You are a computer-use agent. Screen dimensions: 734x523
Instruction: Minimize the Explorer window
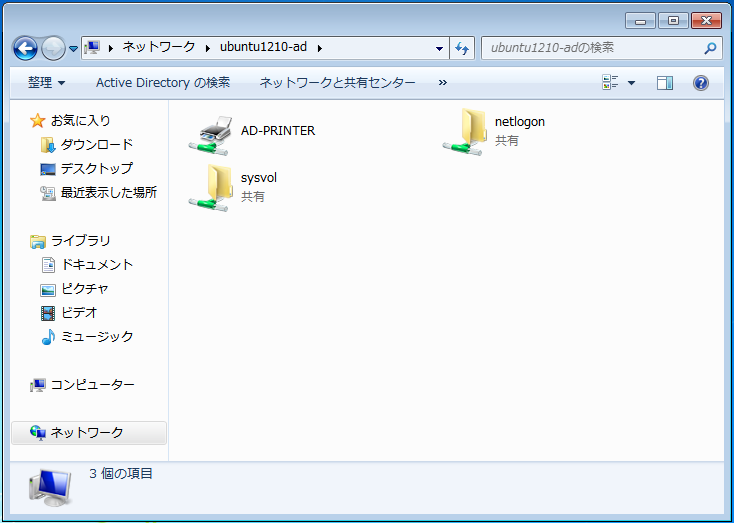[x=640, y=21]
